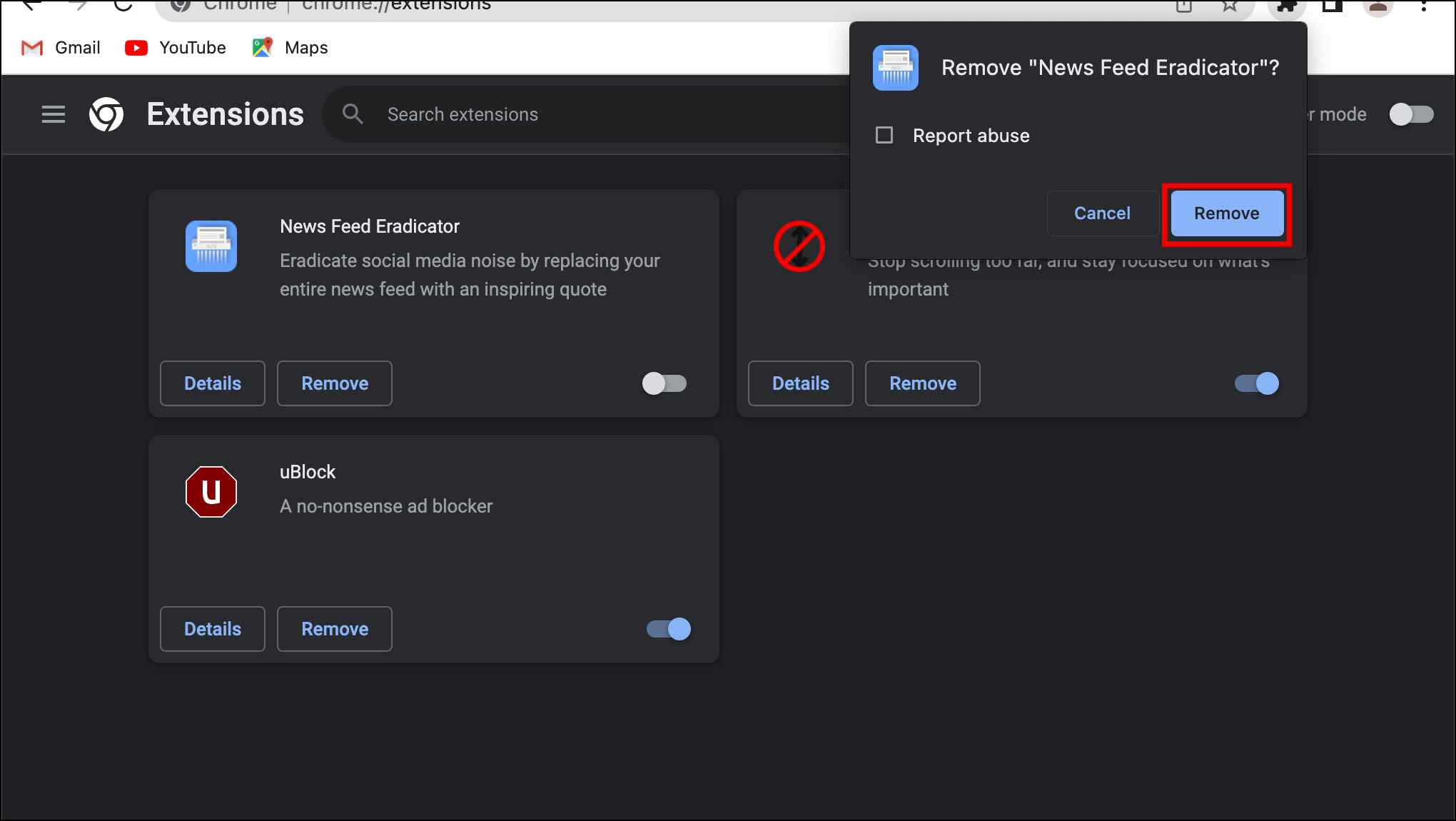
Task: Open Details for uBlock
Action: [213, 629]
